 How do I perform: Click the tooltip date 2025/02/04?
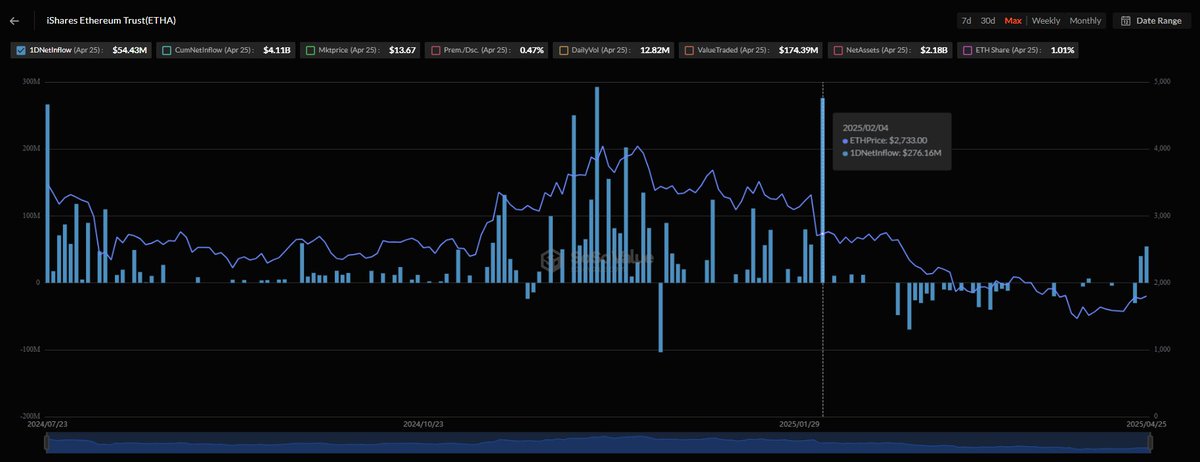tap(866, 127)
